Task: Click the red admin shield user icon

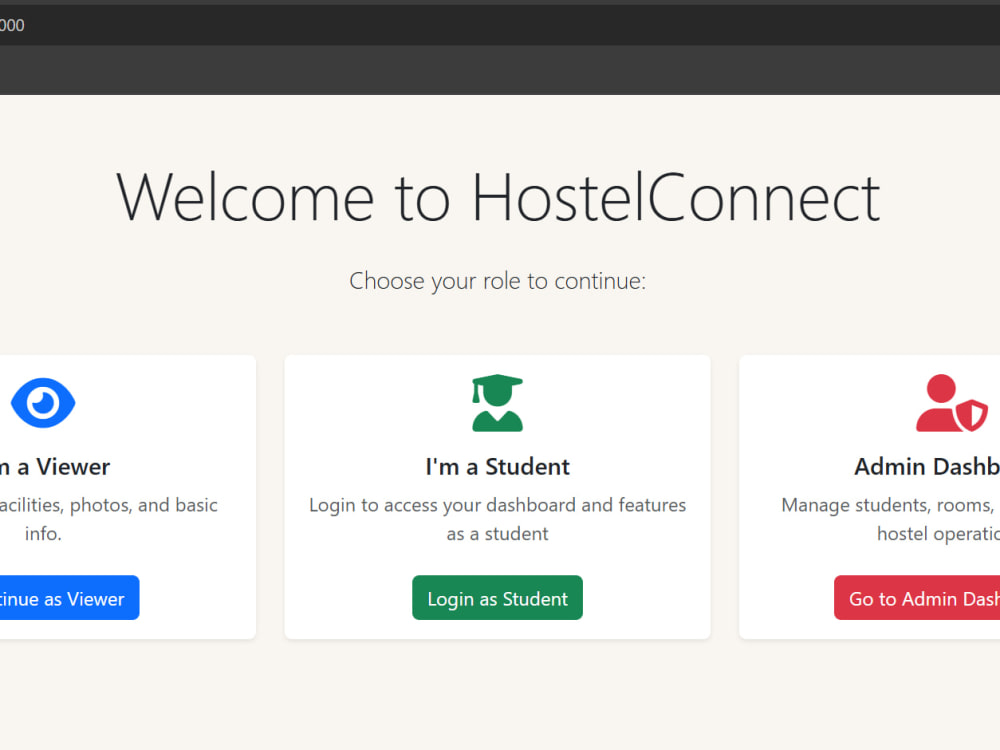Action: pos(952,403)
